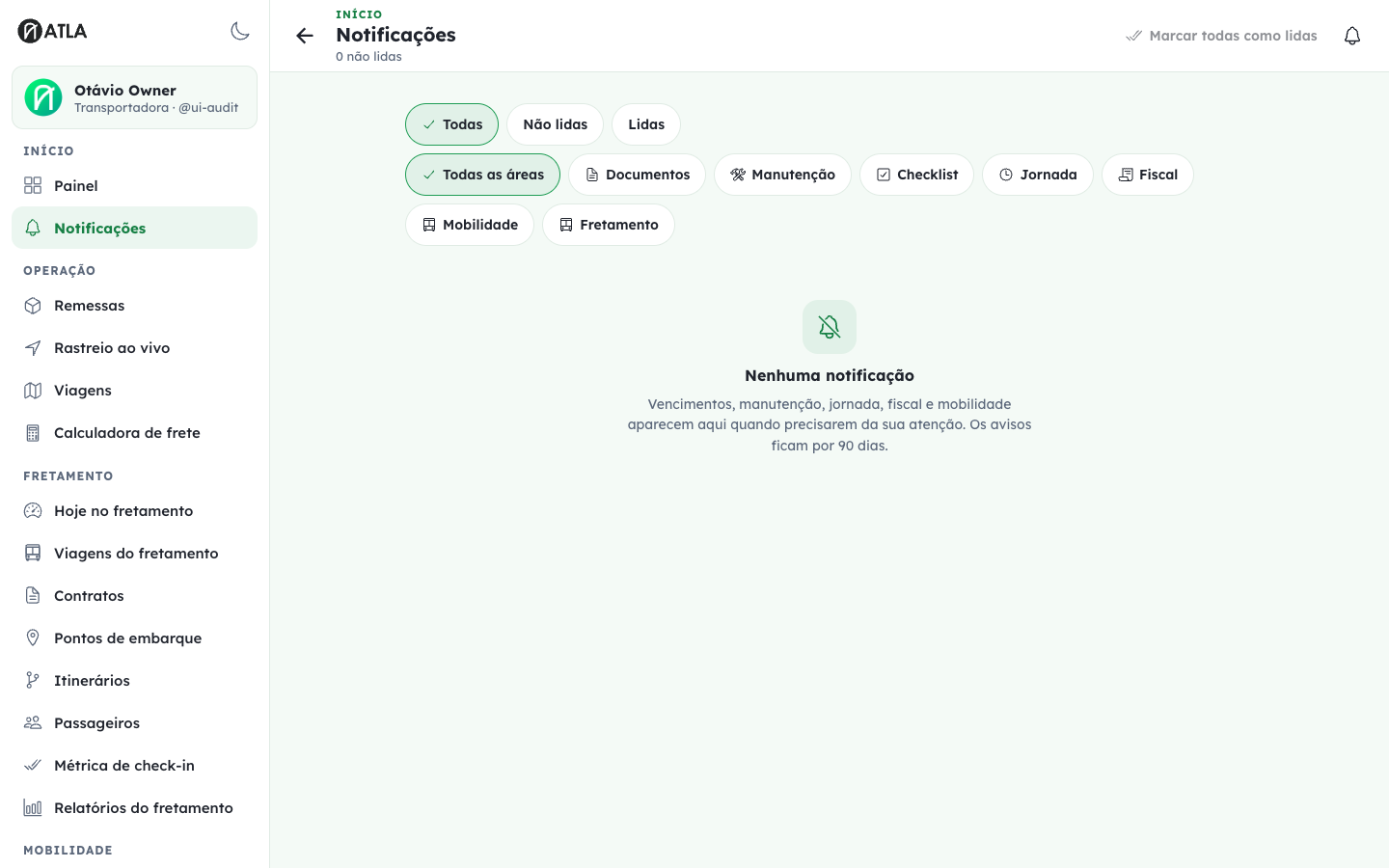
Task: Click the Viagens map icon
Action: [x=33, y=391]
